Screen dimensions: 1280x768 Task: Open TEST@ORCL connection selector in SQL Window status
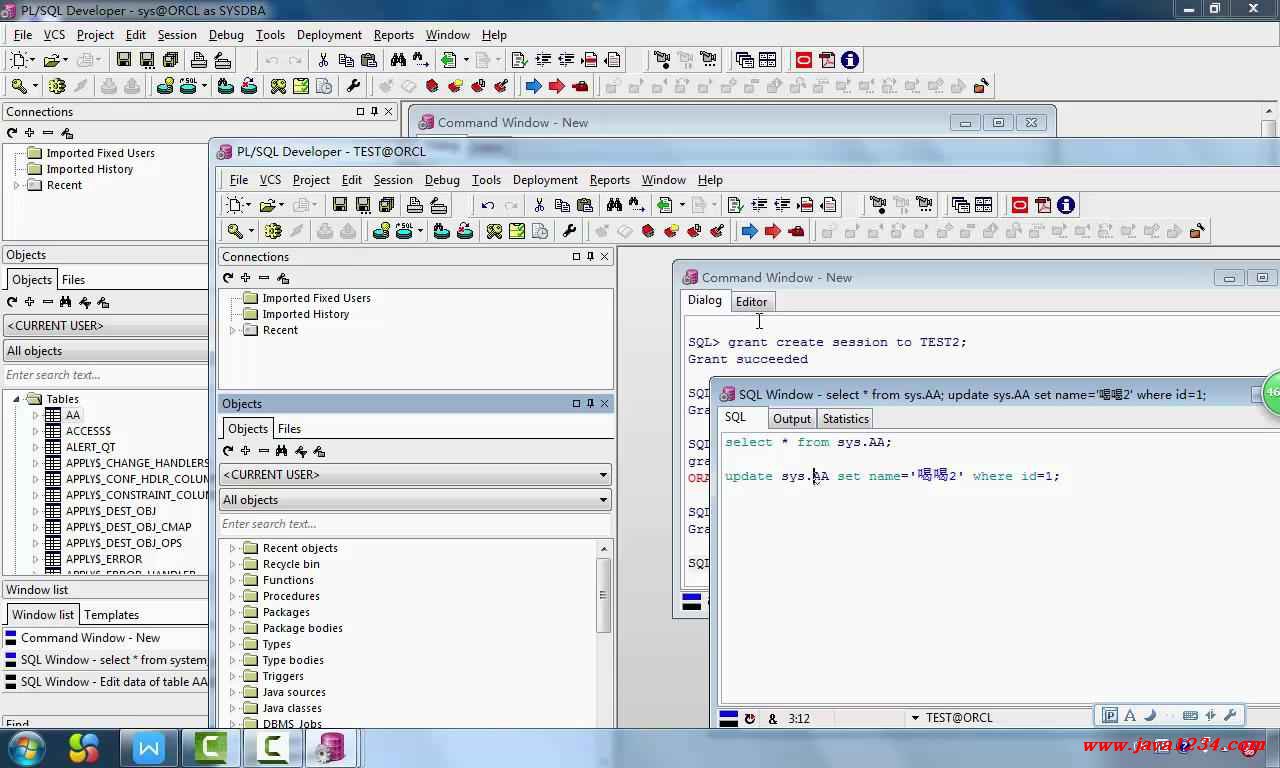914,718
